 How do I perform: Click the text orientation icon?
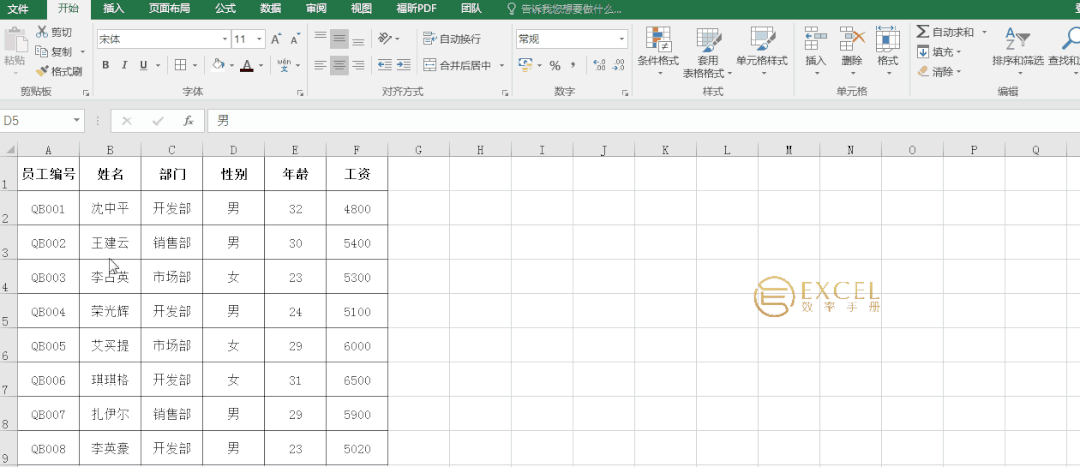tap(385, 39)
